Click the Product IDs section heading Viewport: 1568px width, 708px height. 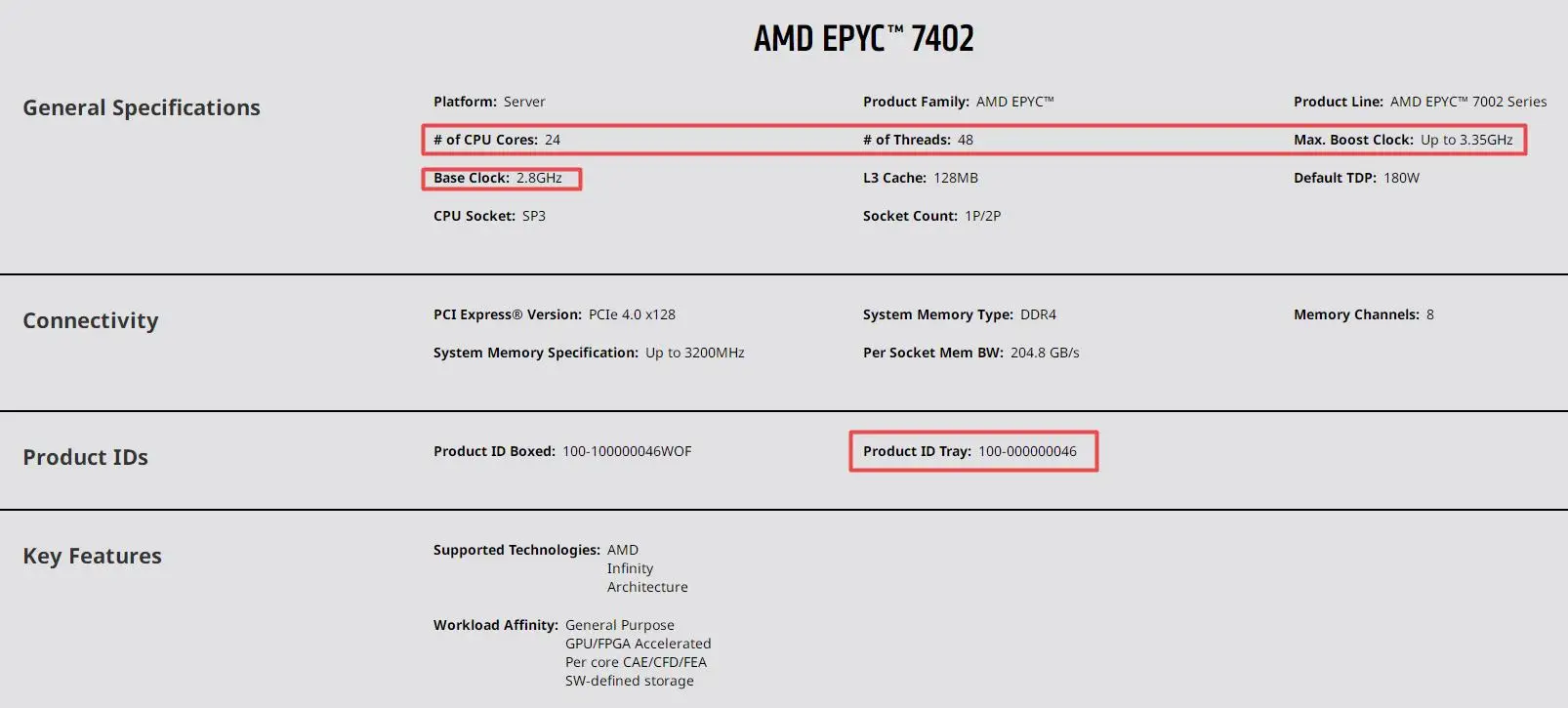tap(86, 457)
